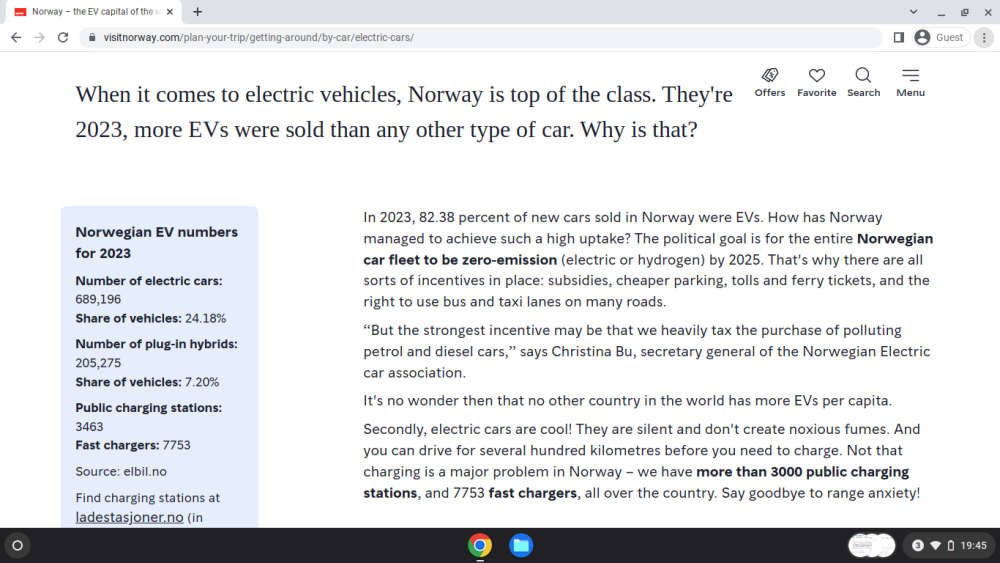Image resolution: width=1000 pixels, height=563 pixels.
Task: Click the 'Share of vehicles: 7.20%' line
Action: click(147, 382)
